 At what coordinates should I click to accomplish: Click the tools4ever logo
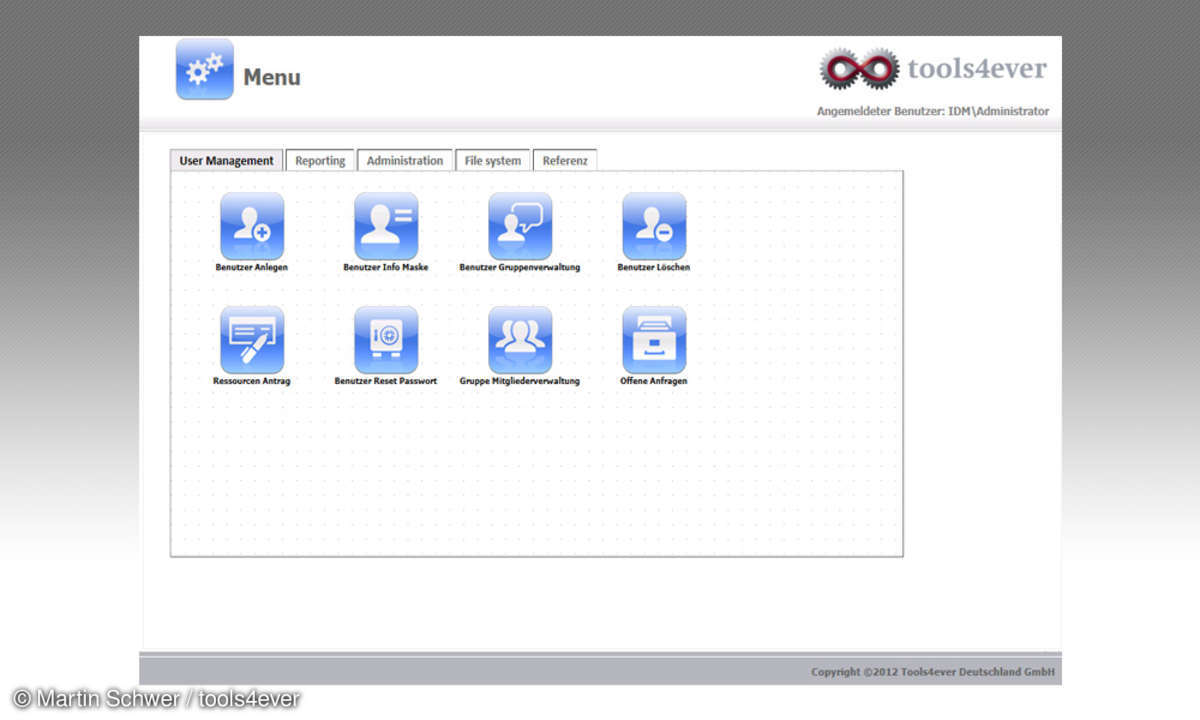(933, 69)
